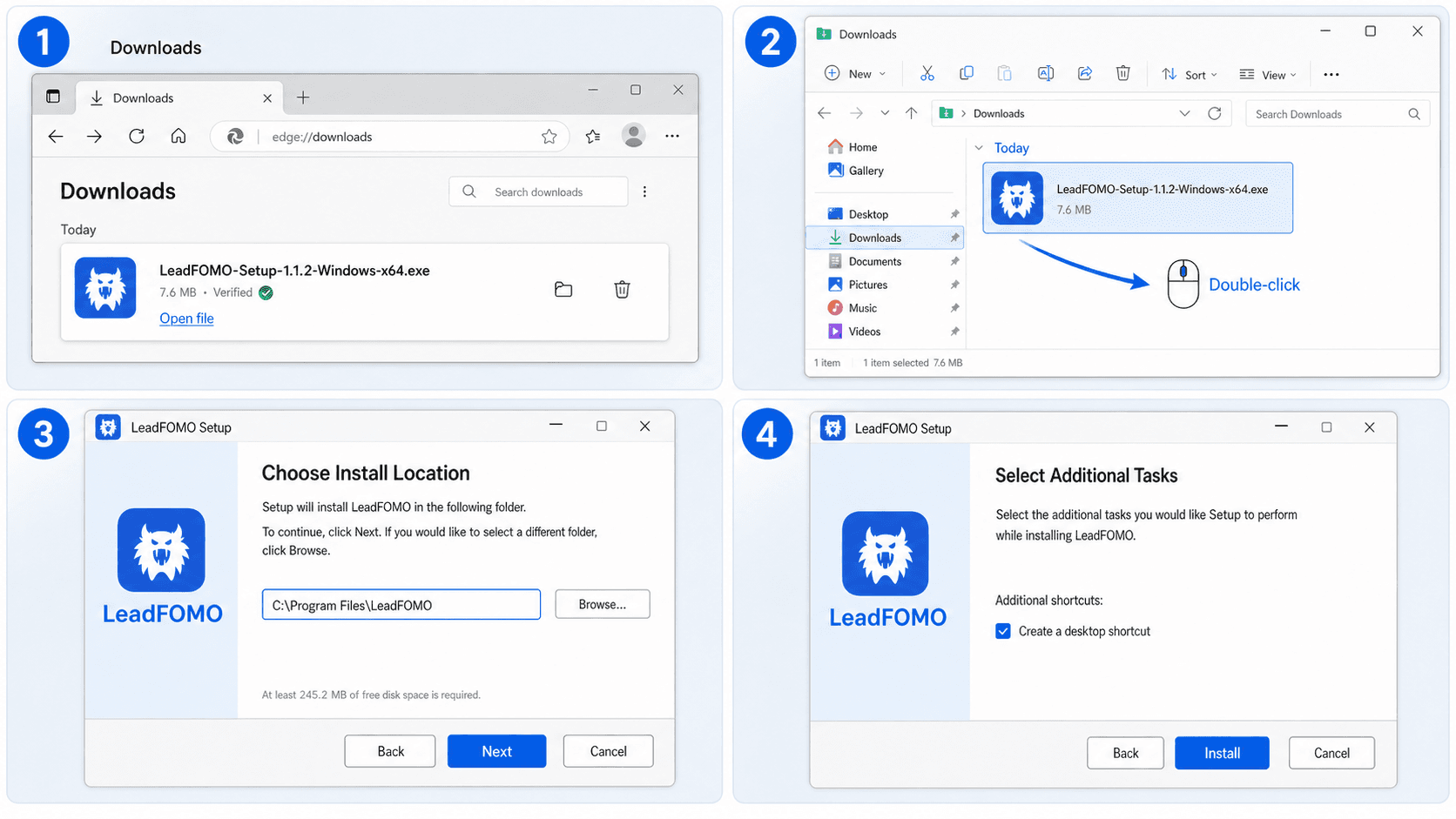Open the New dropdown in File Explorer
Viewport: 1456px width, 819px height.
point(855,74)
